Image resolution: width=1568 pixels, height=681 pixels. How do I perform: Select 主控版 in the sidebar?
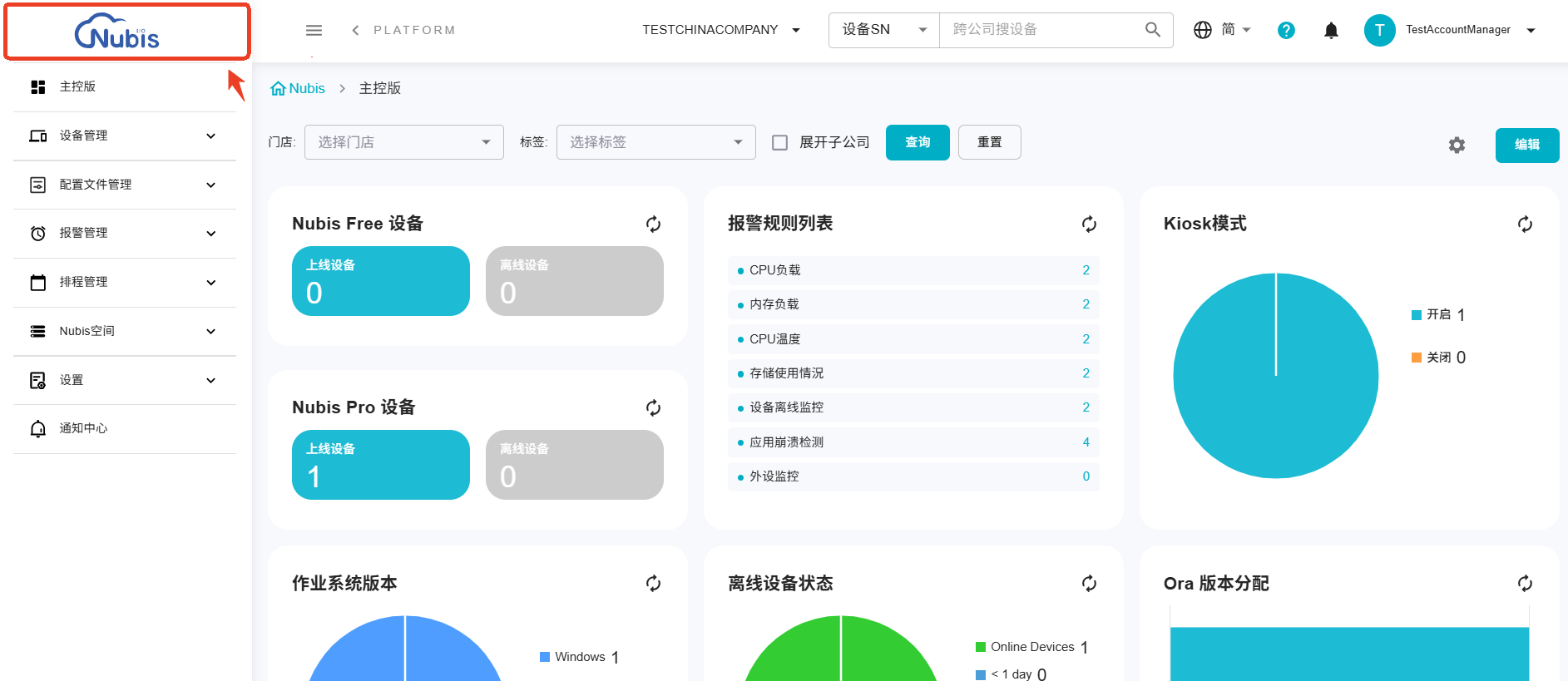point(125,86)
